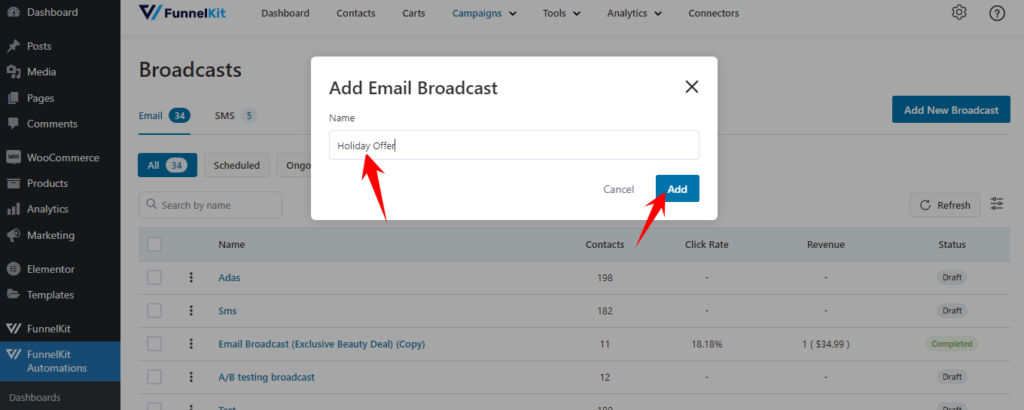
Task: Click the Refresh button
Action: pyautogui.click(x=945, y=205)
